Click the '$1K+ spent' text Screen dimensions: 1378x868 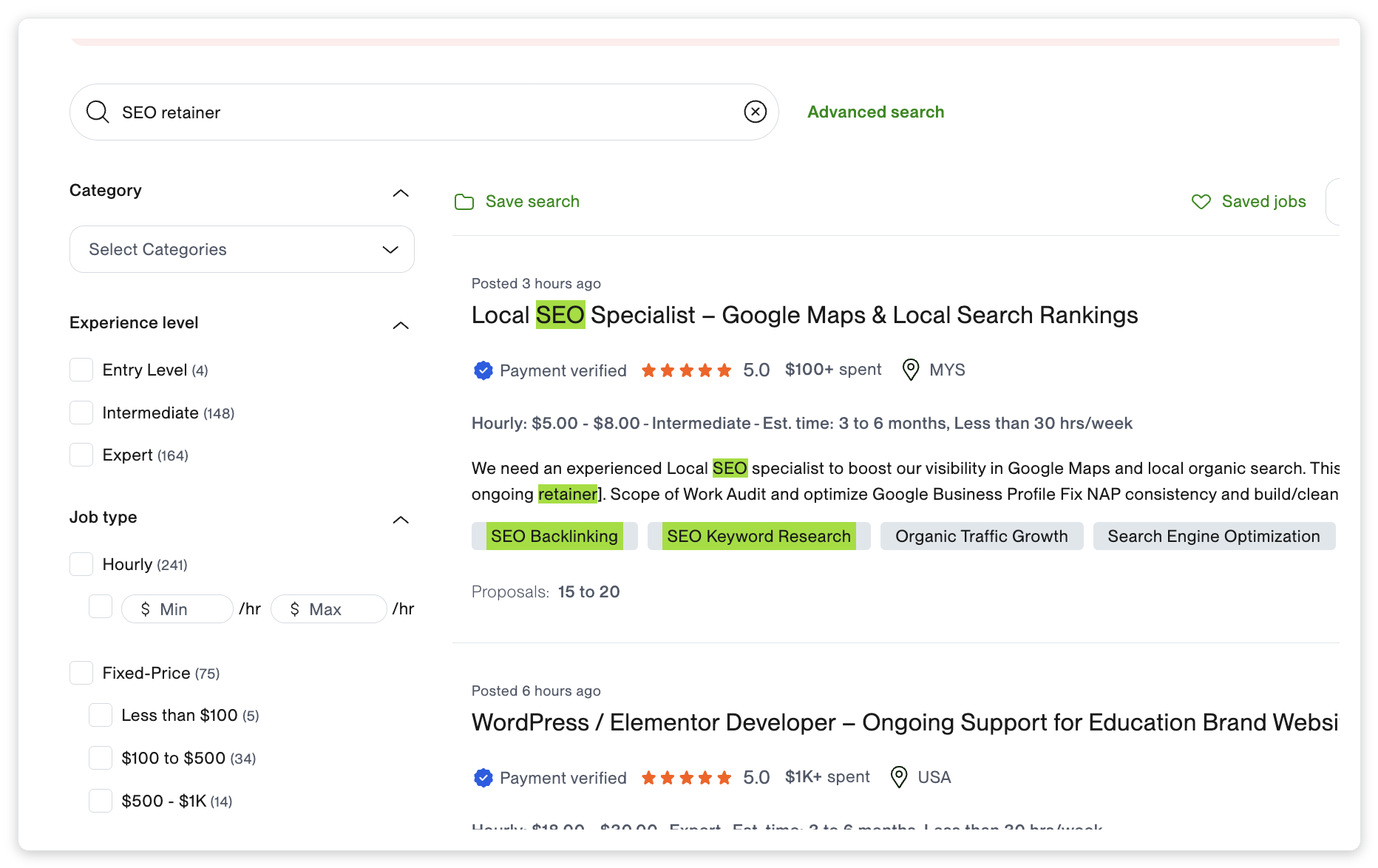(827, 777)
